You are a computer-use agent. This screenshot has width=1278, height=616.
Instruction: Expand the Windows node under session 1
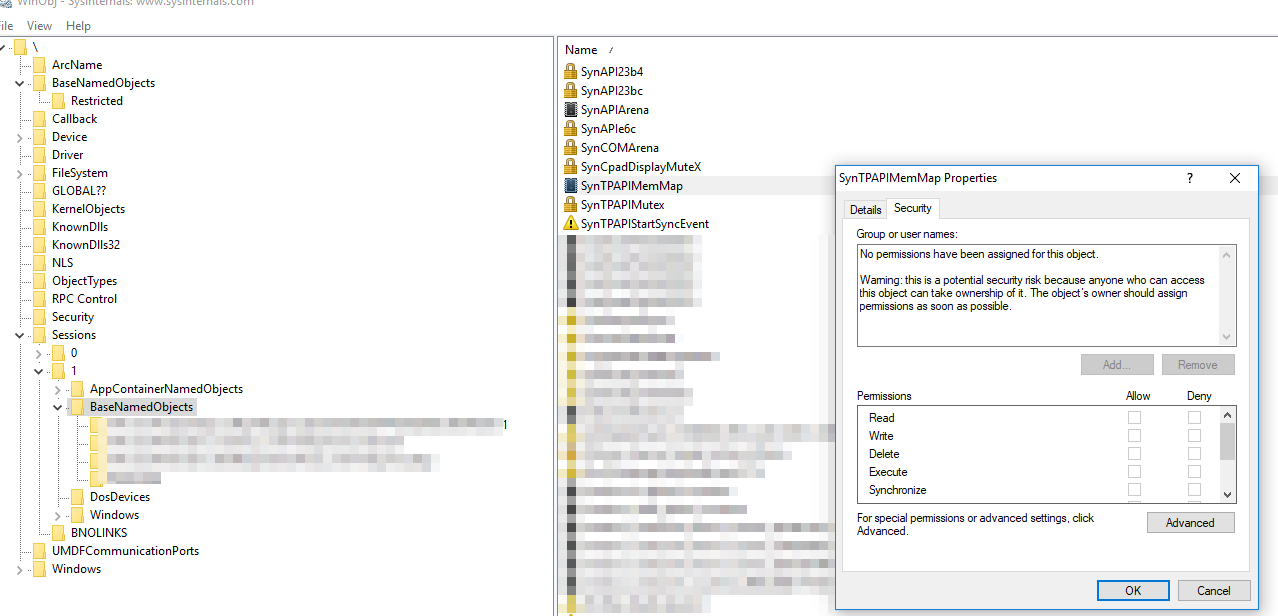tap(58, 515)
